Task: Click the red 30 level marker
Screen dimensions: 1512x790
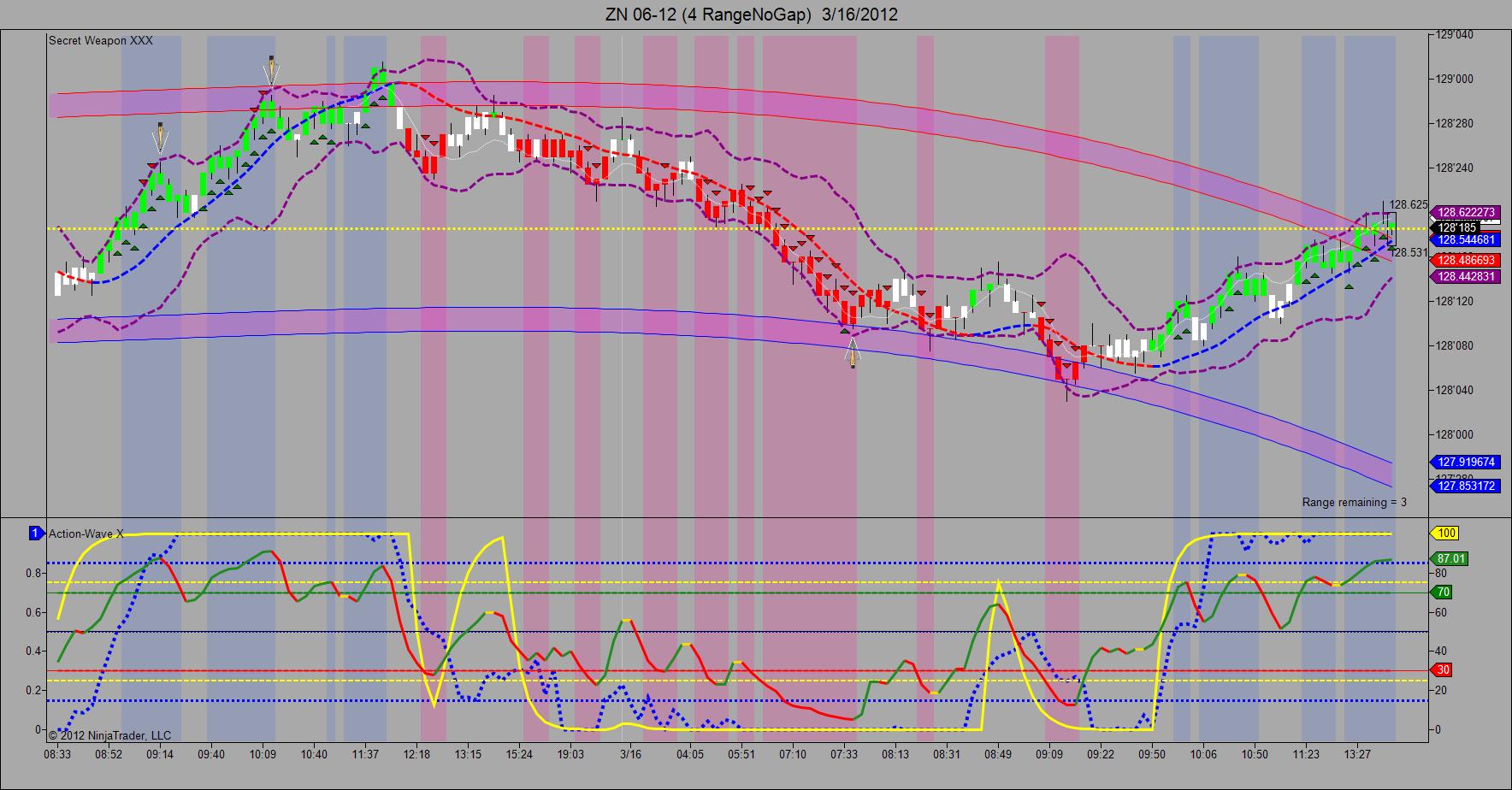Action: click(1441, 670)
